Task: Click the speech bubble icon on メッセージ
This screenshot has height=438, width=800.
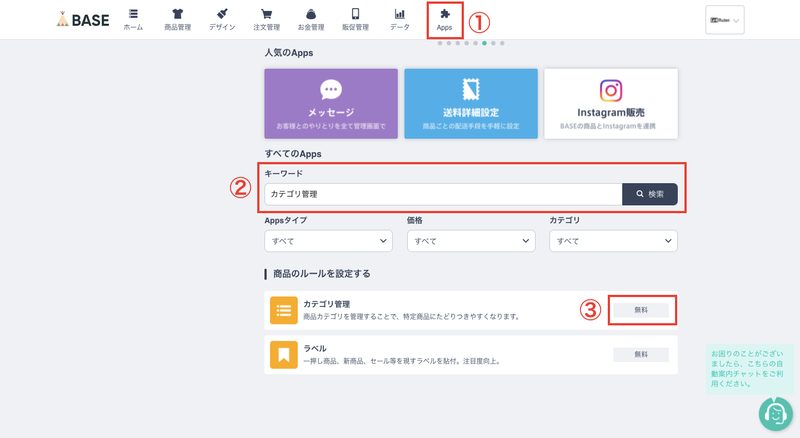Action: pos(331,90)
